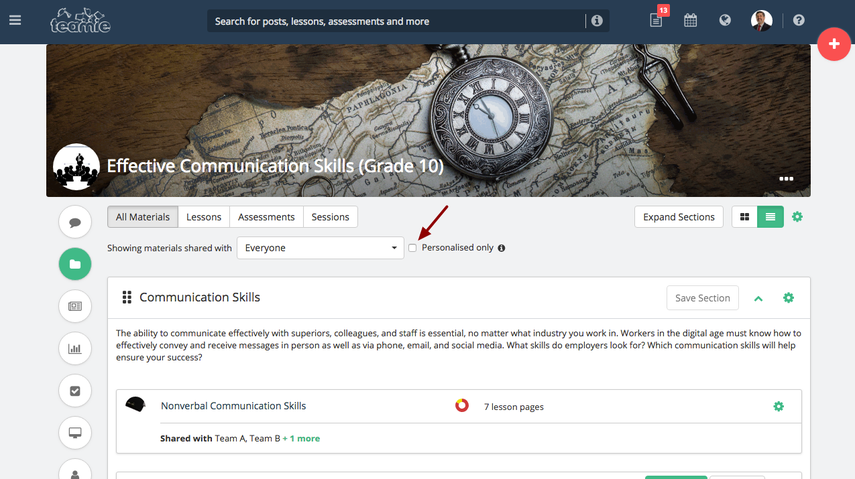Open materials settings gear beside view toggles
The height and width of the screenshot is (479, 855).
pyautogui.click(x=797, y=217)
